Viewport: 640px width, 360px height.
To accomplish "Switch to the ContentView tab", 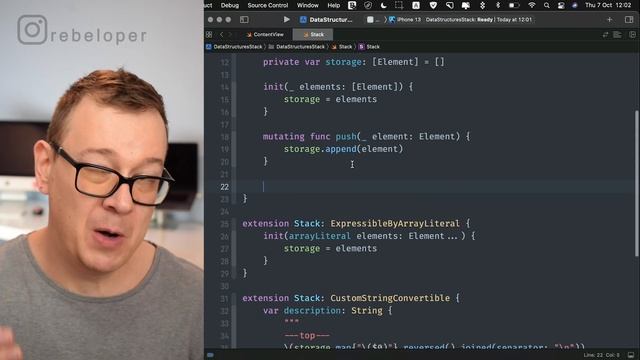I will click(265, 35).
